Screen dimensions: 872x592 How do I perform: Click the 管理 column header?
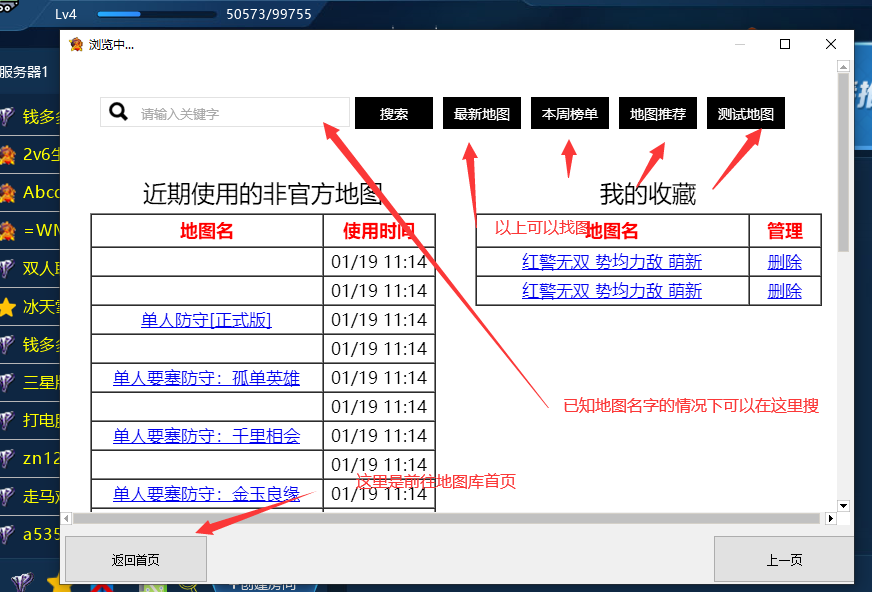coord(785,231)
